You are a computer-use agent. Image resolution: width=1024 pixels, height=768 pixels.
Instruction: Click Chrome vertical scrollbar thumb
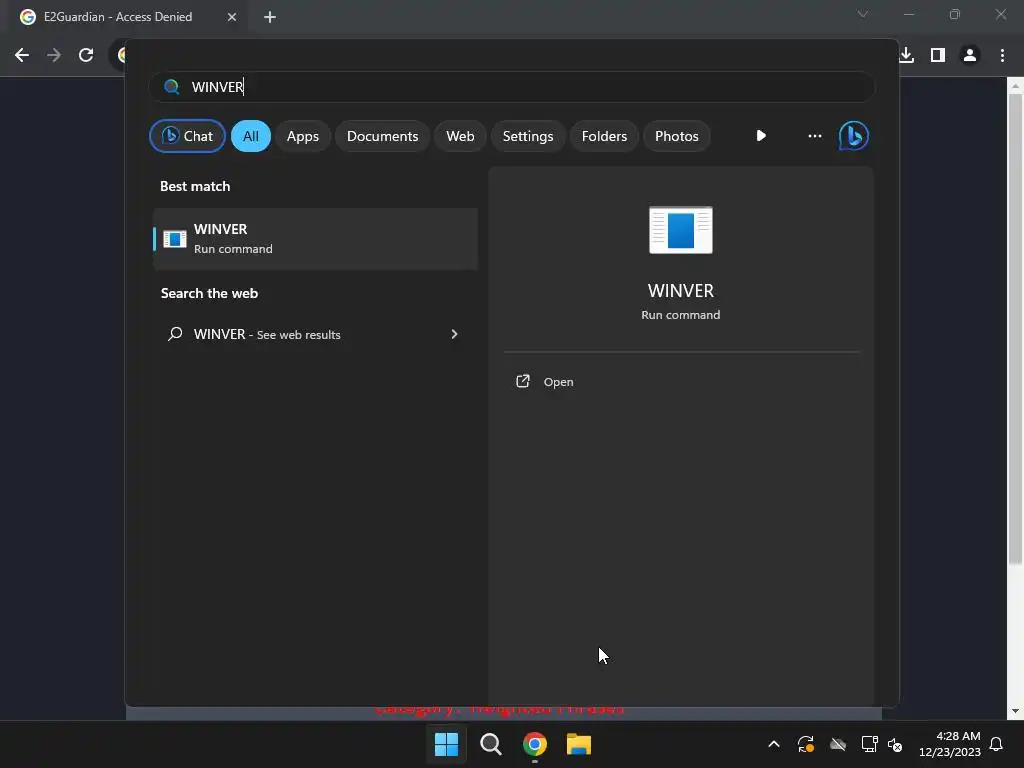tap(1015, 328)
